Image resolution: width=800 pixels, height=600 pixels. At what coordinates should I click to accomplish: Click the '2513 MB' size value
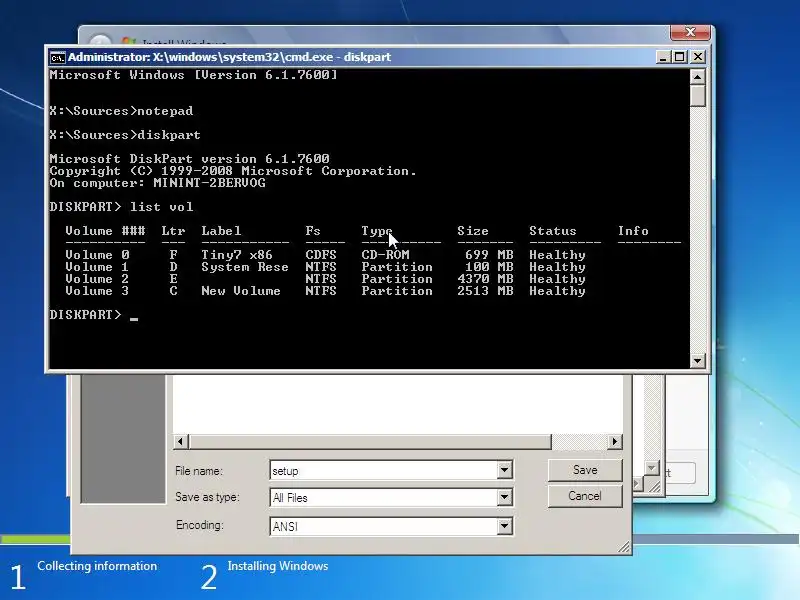point(485,291)
